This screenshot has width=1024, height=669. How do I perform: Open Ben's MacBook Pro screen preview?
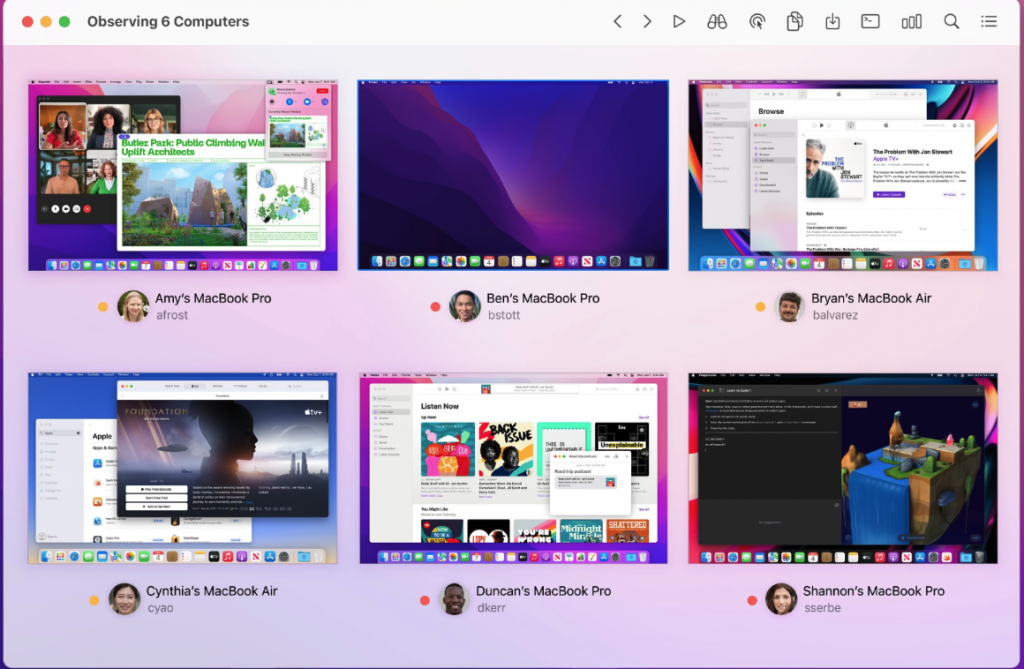click(513, 174)
